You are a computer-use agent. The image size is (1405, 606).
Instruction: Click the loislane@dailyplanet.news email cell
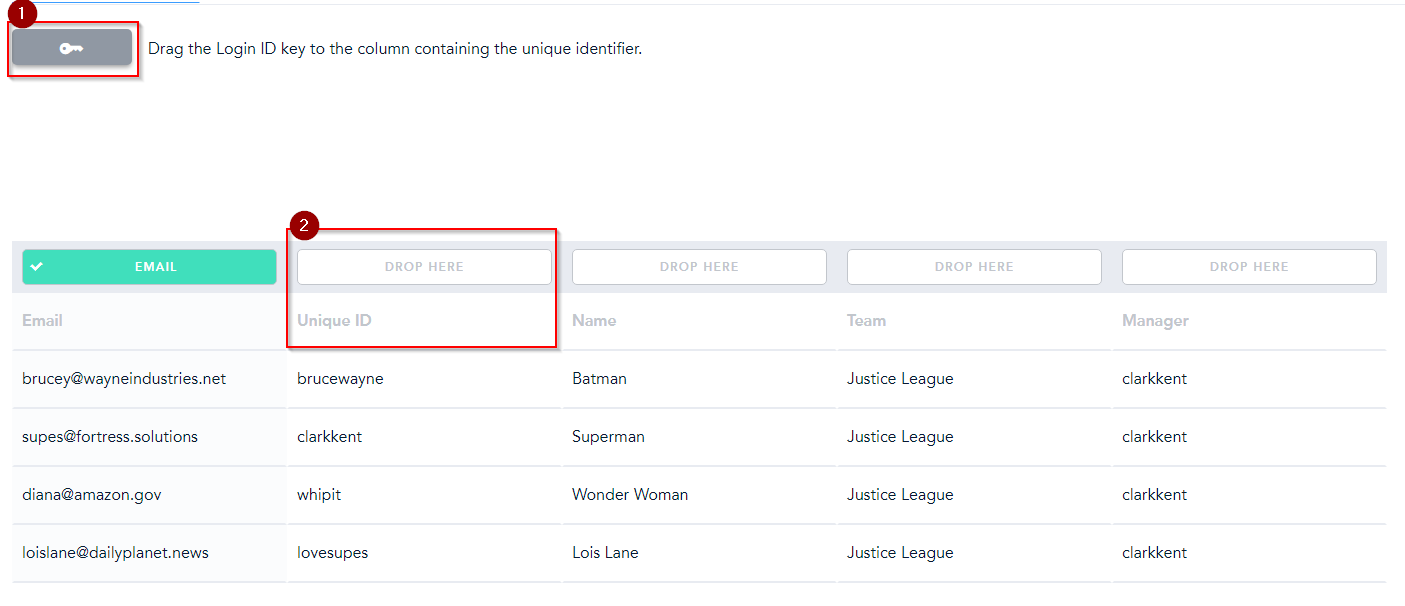pyautogui.click(x=115, y=553)
